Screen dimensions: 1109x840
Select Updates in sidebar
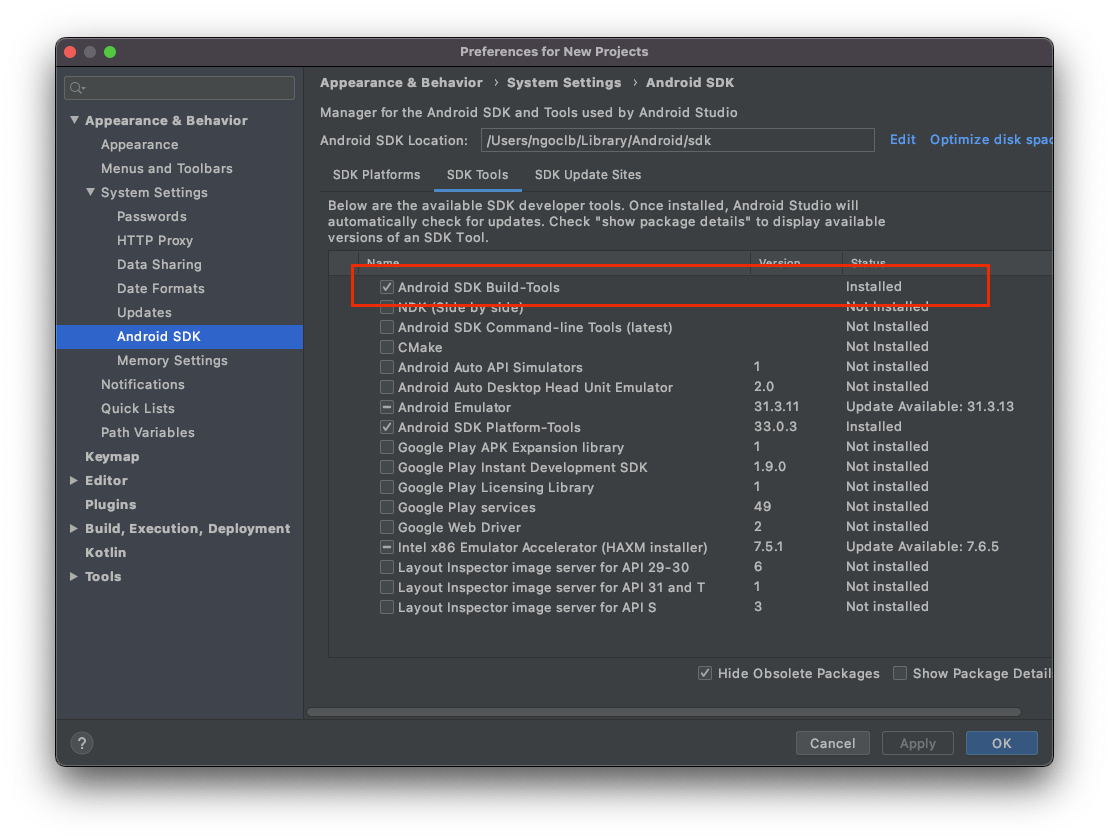tap(144, 313)
